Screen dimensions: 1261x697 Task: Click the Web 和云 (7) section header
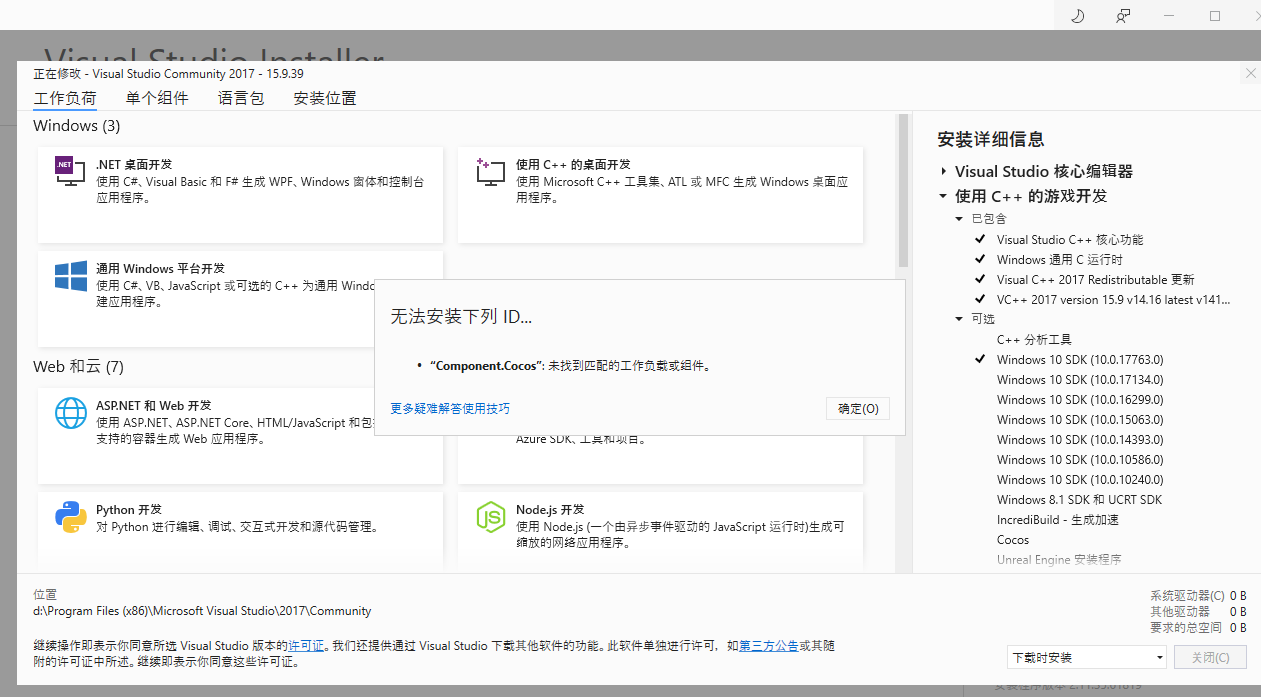click(78, 367)
